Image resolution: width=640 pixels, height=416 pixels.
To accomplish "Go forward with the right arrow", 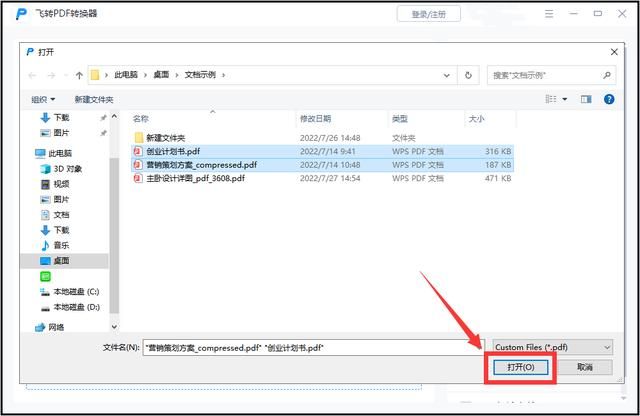I will (51, 75).
